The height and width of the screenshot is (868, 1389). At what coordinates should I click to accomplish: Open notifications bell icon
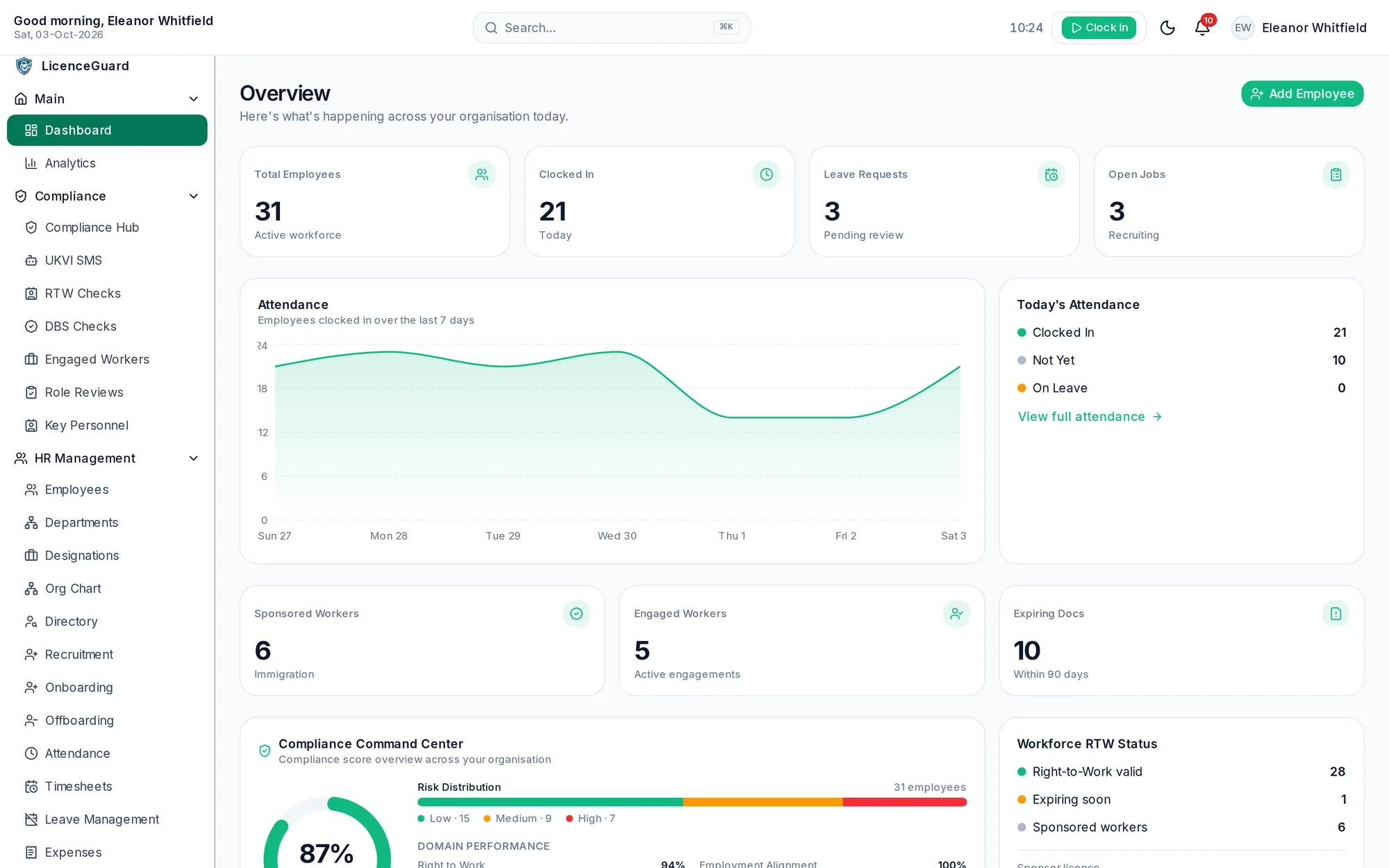[x=1202, y=28]
